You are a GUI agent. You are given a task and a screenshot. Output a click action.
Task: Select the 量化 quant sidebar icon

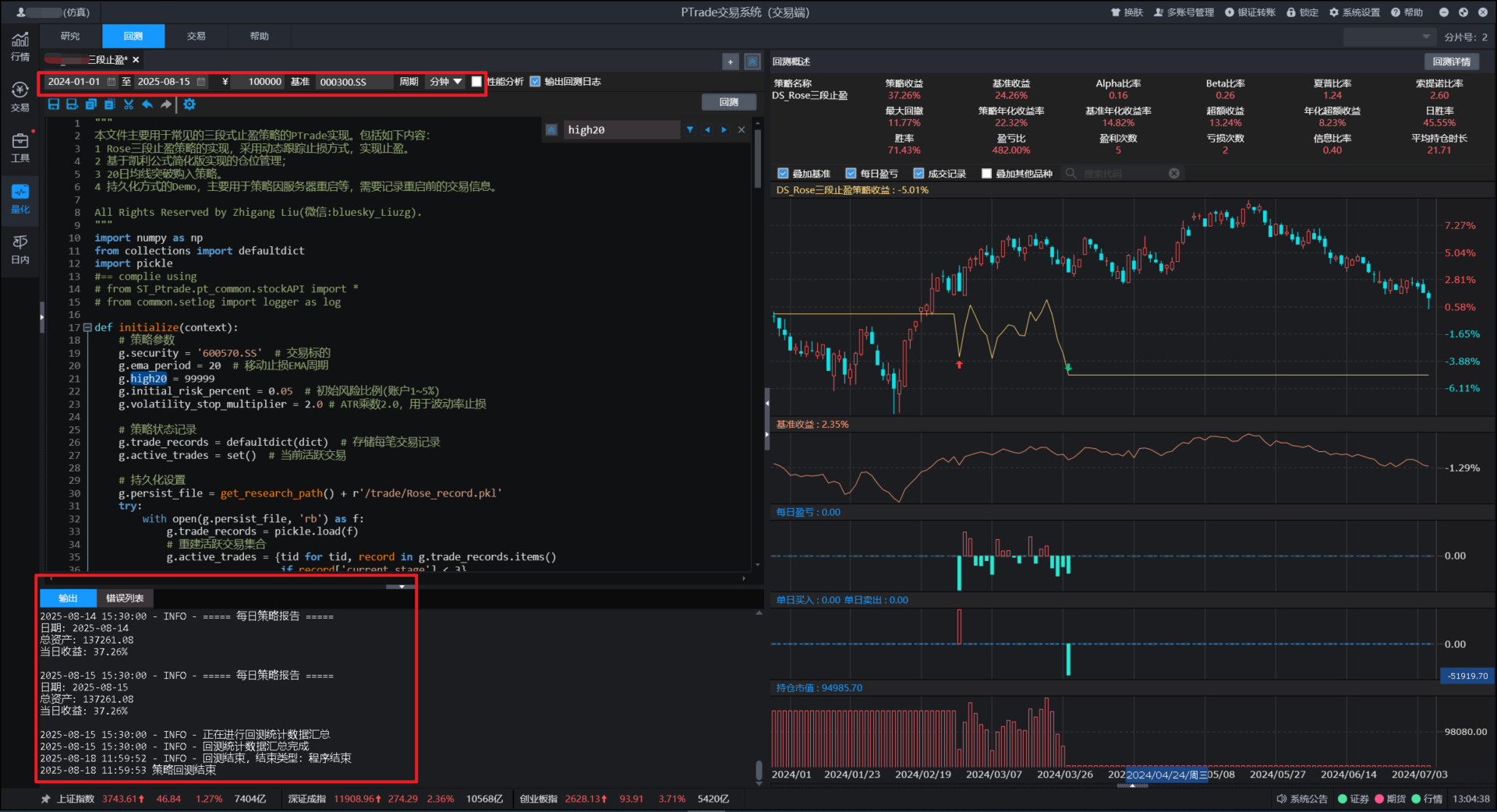click(x=20, y=199)
